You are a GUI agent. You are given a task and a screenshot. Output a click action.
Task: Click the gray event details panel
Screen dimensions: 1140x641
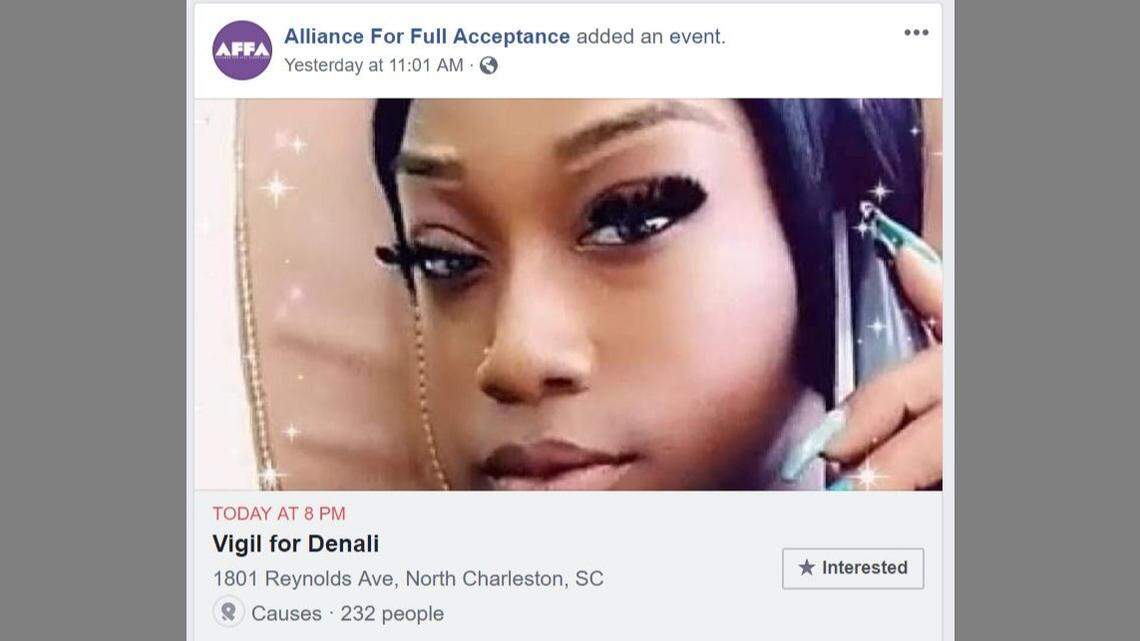tap(568, 565)
